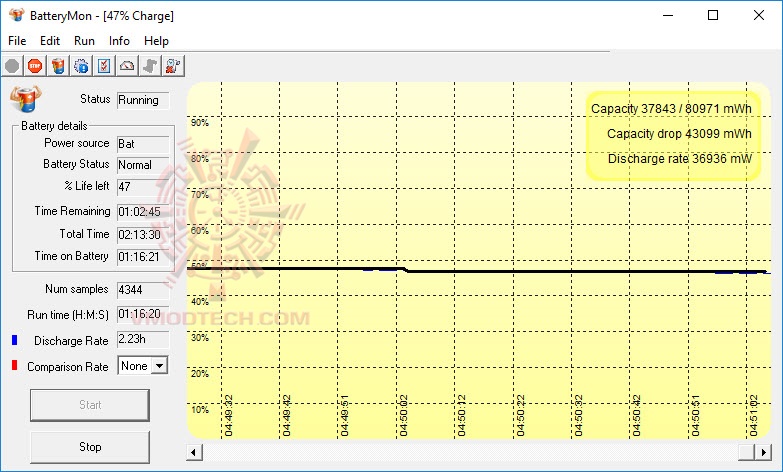Click the Battery Status field showing Normal
The height and width of the screenshot is (472, 783).
(x=143, y=165)
